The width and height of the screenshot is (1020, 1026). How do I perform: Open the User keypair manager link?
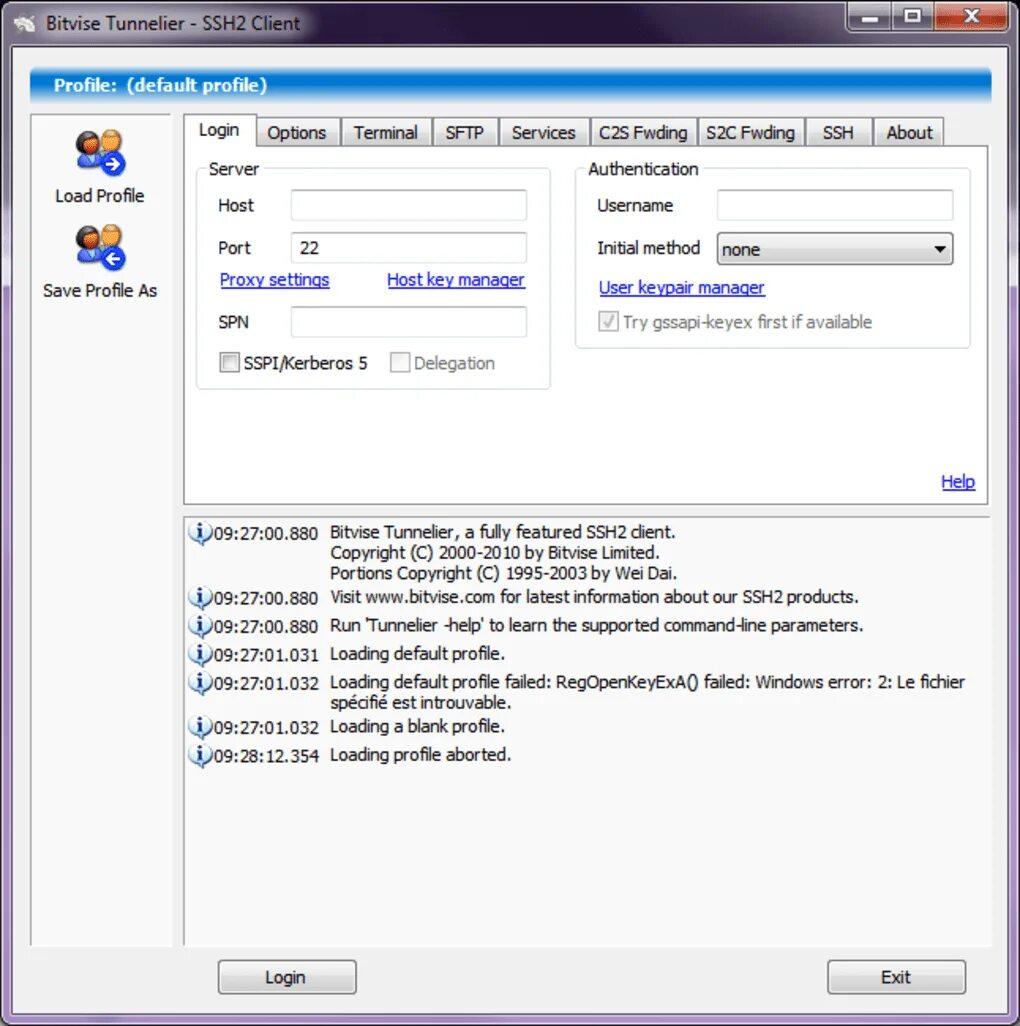click(682, 288)
